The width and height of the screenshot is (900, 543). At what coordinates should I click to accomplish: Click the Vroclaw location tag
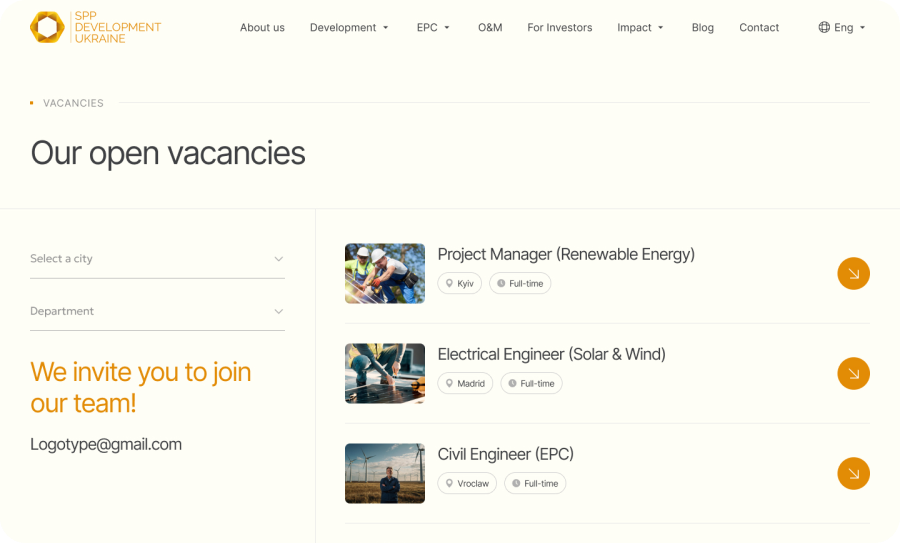(467, 483)
